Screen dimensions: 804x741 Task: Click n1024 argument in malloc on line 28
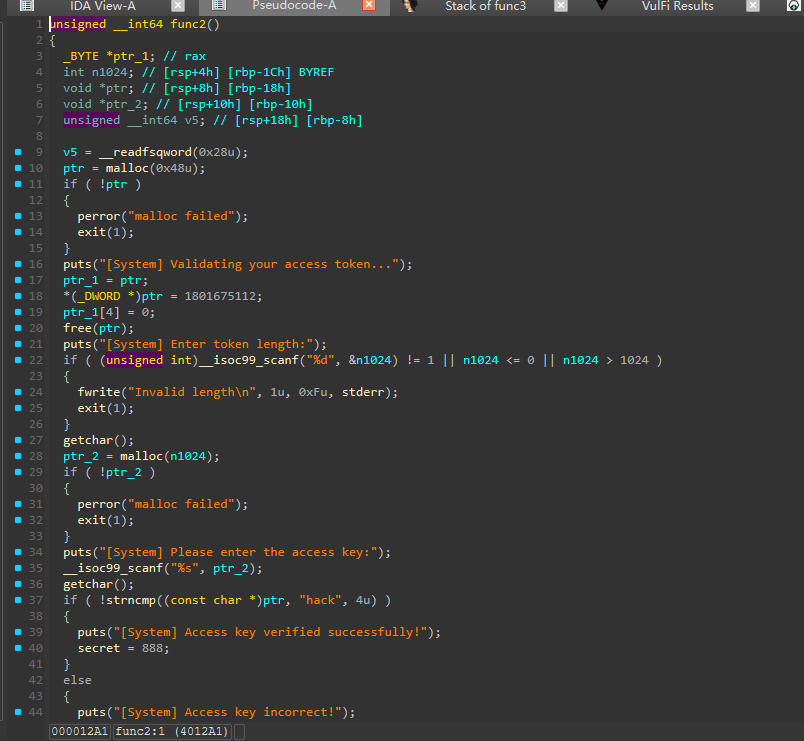(188, 456)
